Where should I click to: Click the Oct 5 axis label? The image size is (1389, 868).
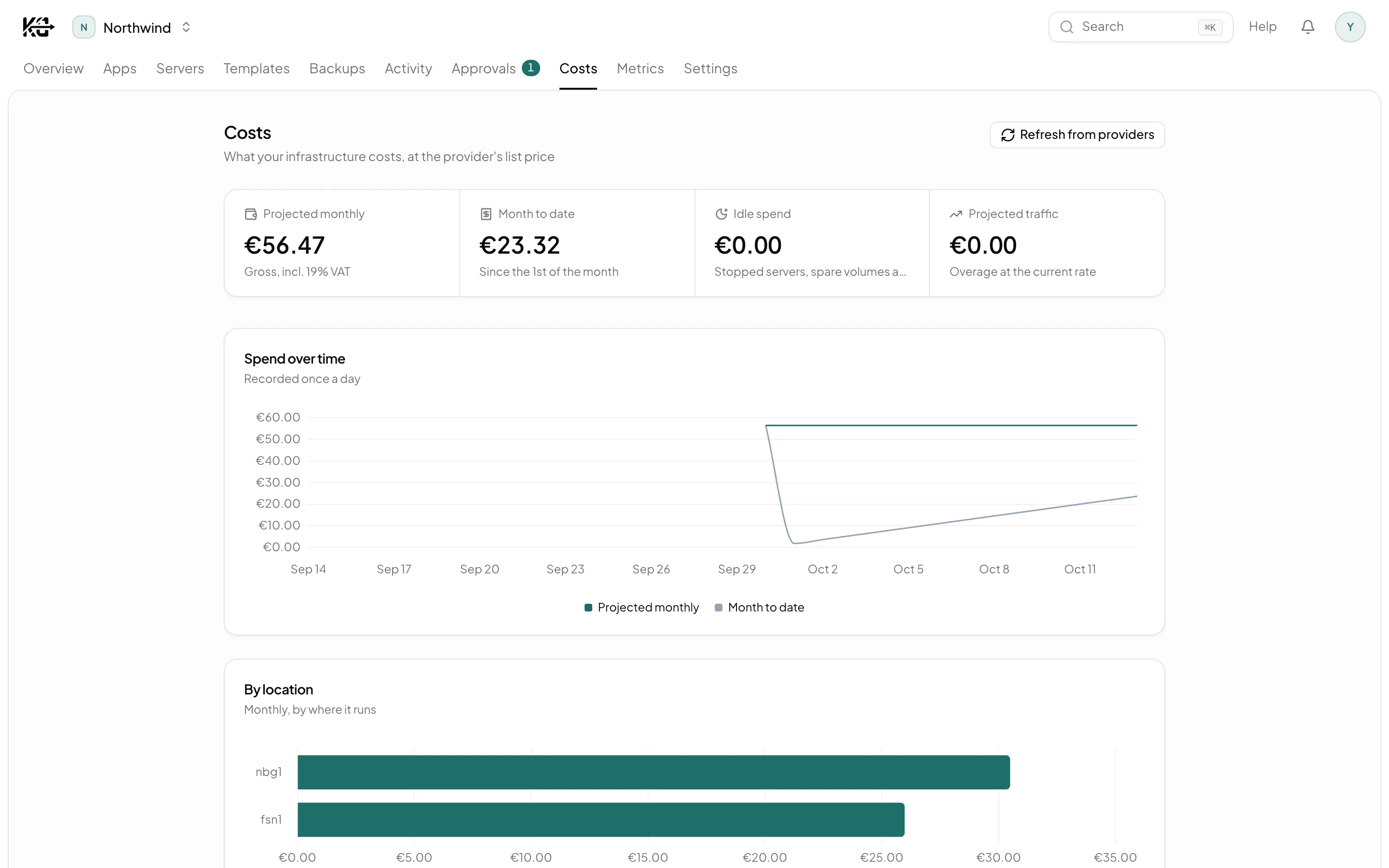pos(908,569)
